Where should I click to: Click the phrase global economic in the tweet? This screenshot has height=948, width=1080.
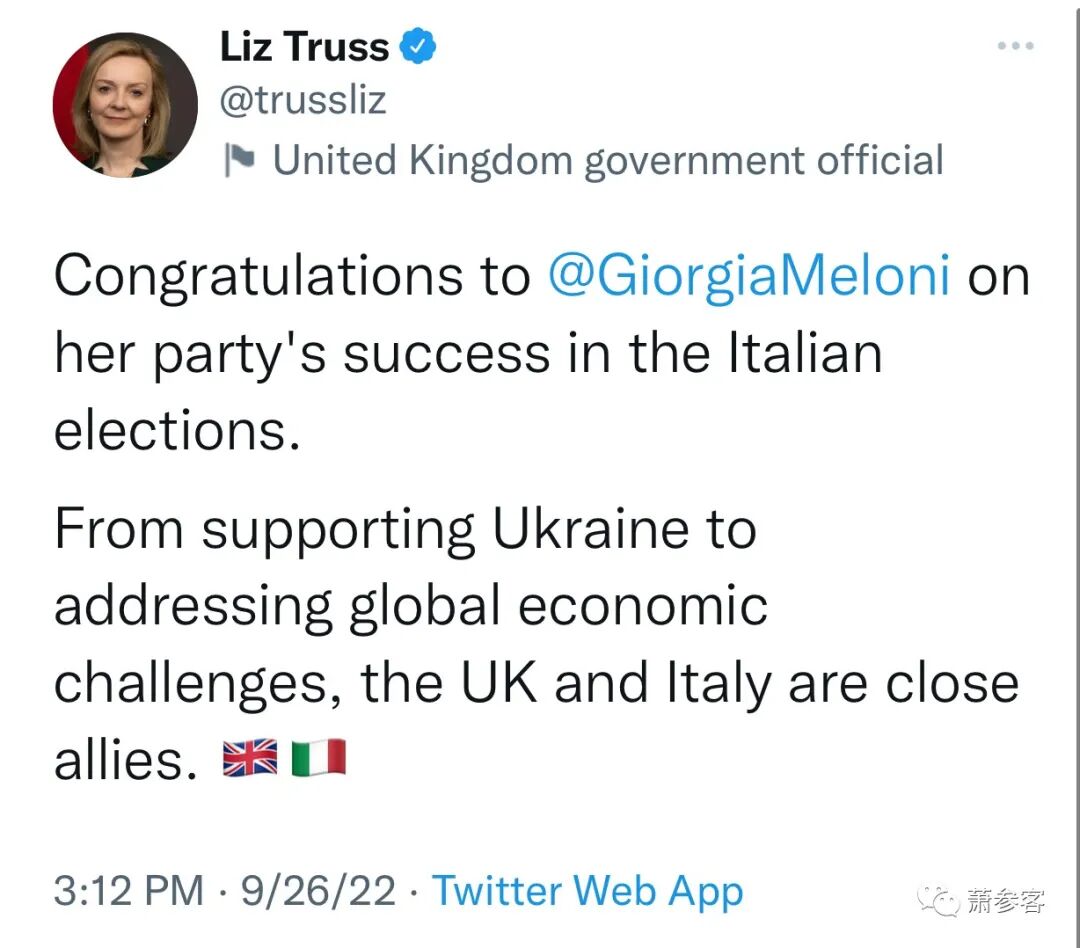[557, 607]
